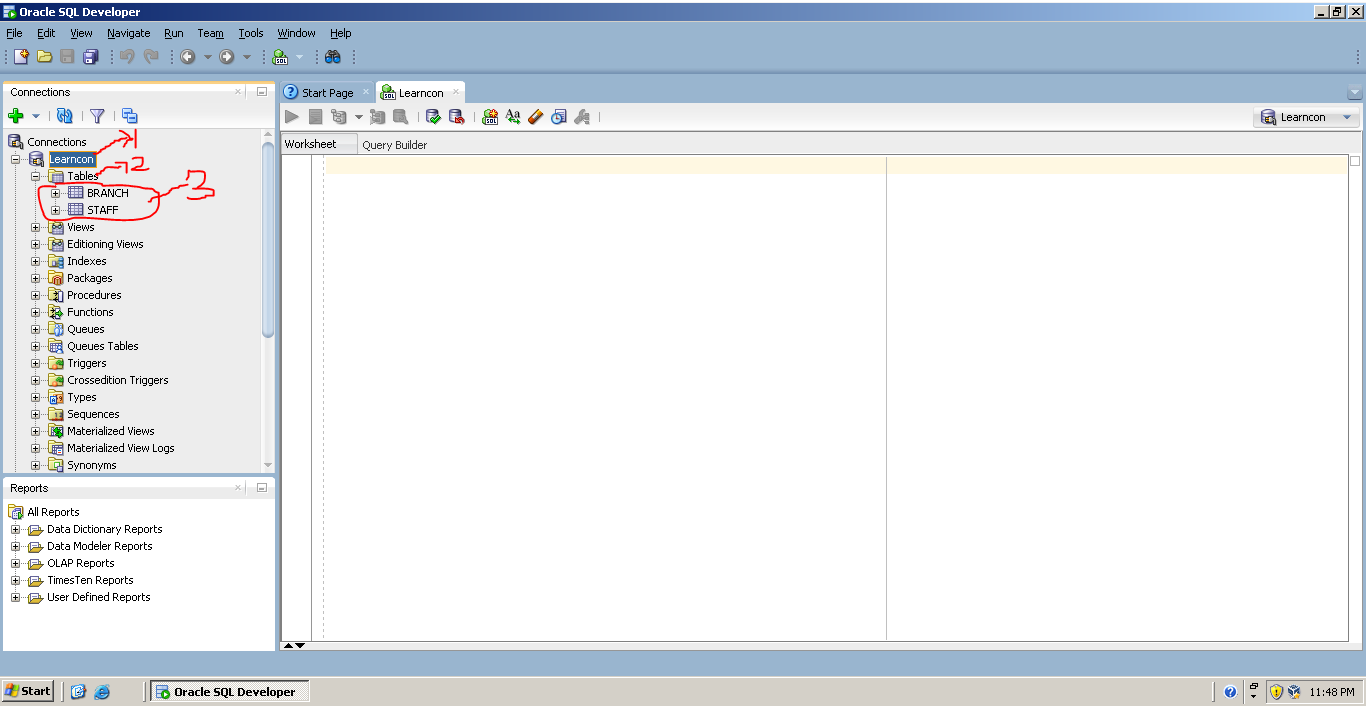Image resolution: width=1366 pixels, height=706 pixels.
Task: Select the Sequences tree item
Action: [x=93, y=414]
